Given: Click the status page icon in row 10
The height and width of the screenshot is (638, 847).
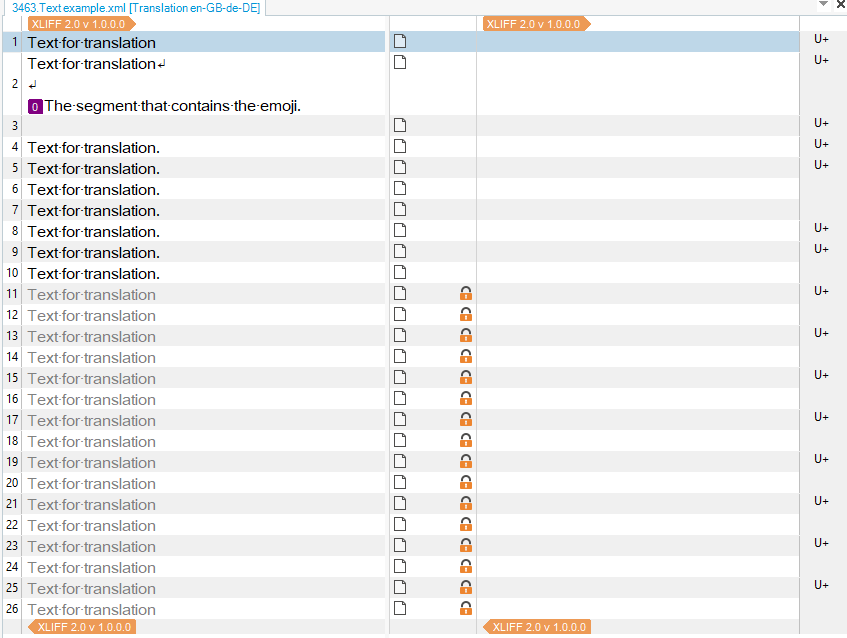Looking at the screenshot, I should point(400,273).
